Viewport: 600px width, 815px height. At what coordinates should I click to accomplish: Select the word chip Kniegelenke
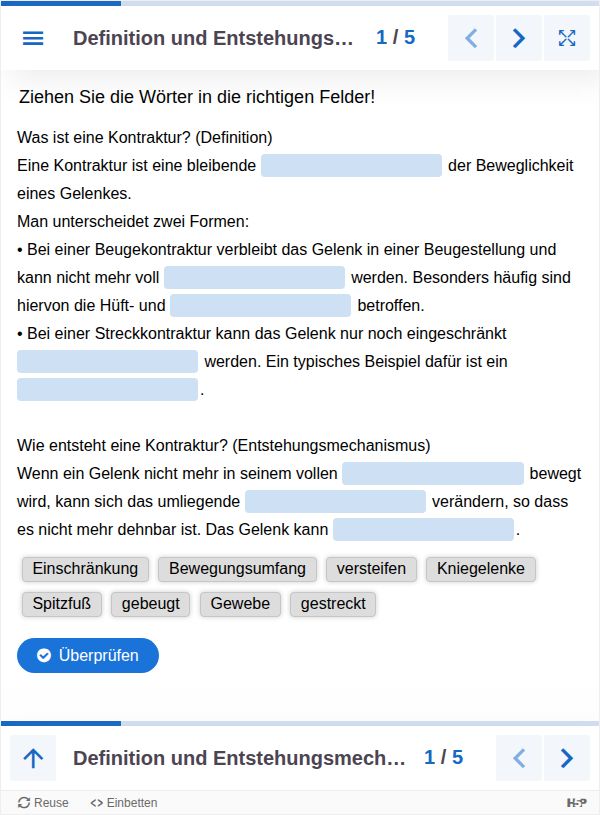pyautogui.click(x=481, y=569)
